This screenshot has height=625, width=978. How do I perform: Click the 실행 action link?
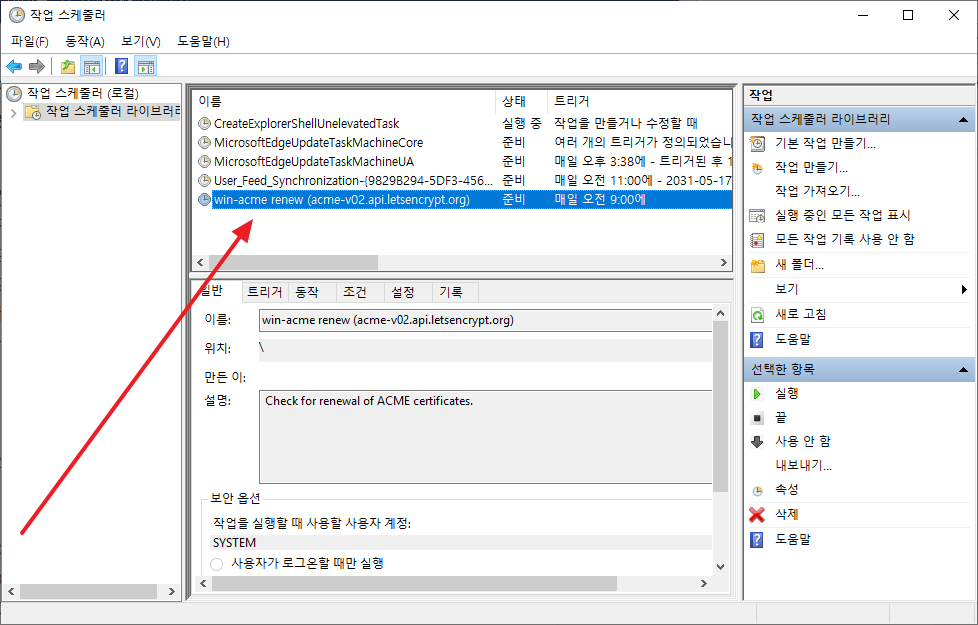point(787,394)
